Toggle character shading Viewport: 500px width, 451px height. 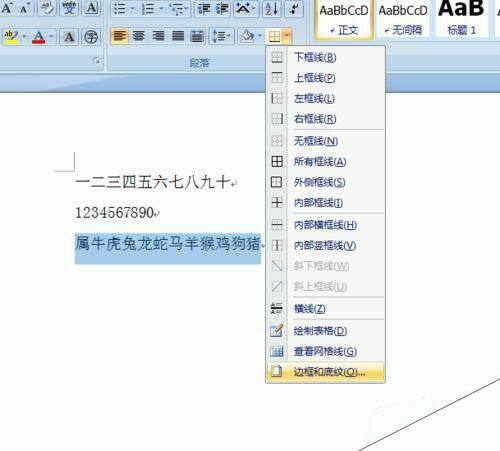(69, 36)
